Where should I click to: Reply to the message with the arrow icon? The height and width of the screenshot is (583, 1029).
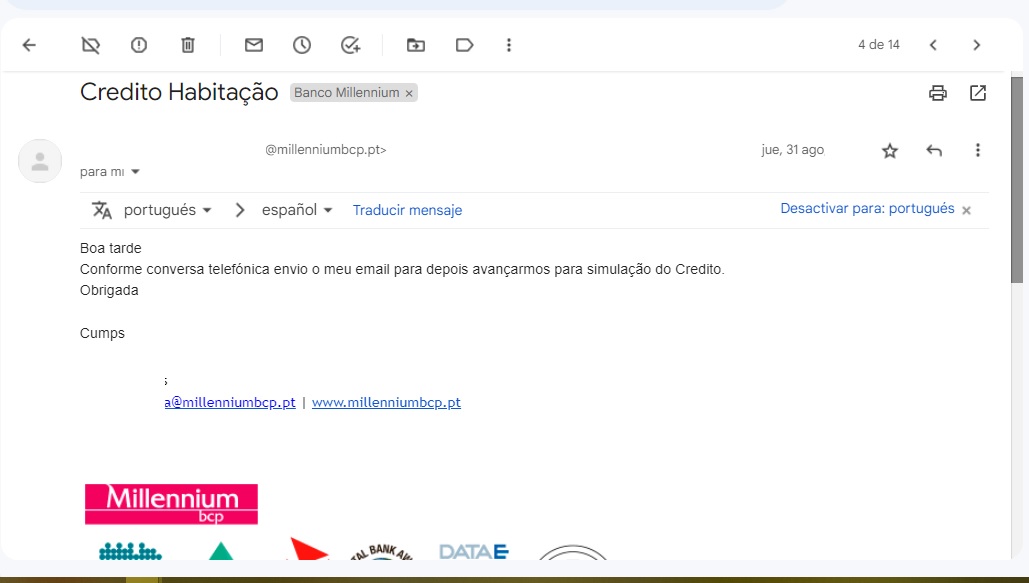(x=934, y=150)
